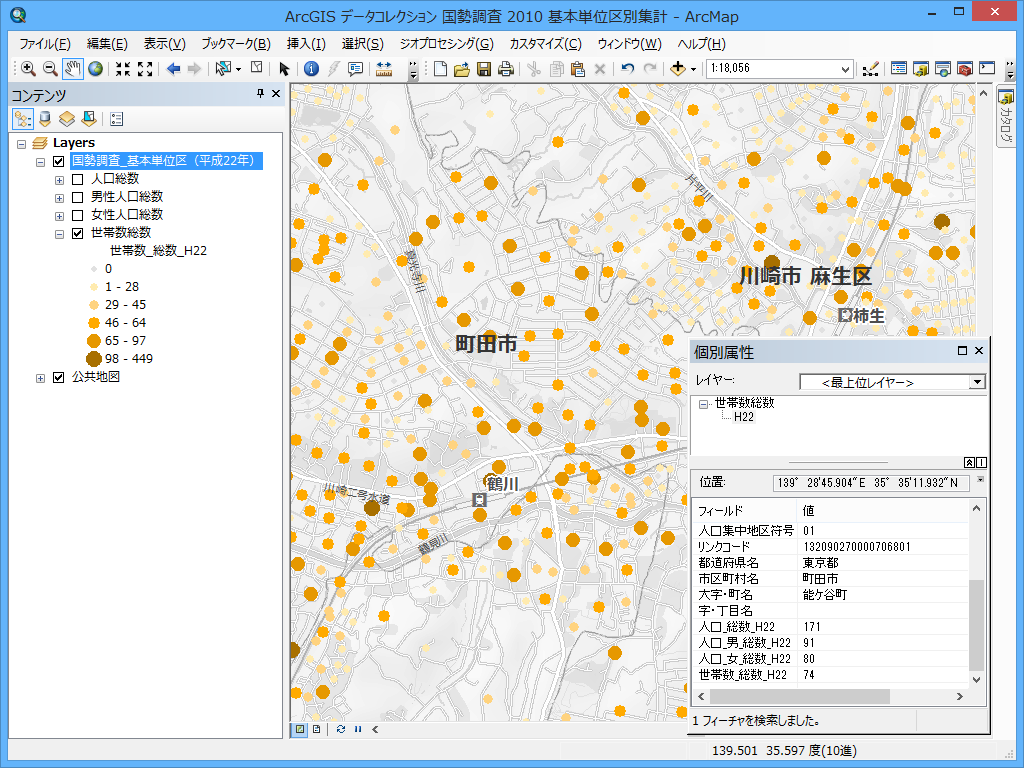Go back to previous extent

173,69
